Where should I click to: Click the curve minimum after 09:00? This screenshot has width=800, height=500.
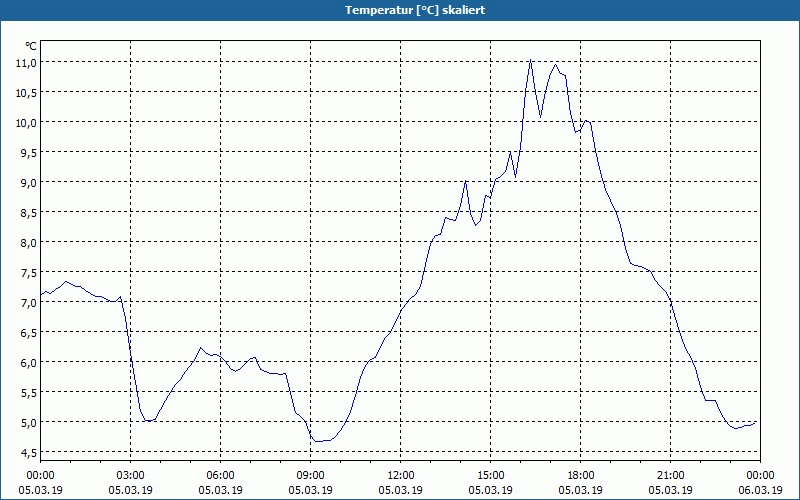pyautogui.click(x=319, y=441)
